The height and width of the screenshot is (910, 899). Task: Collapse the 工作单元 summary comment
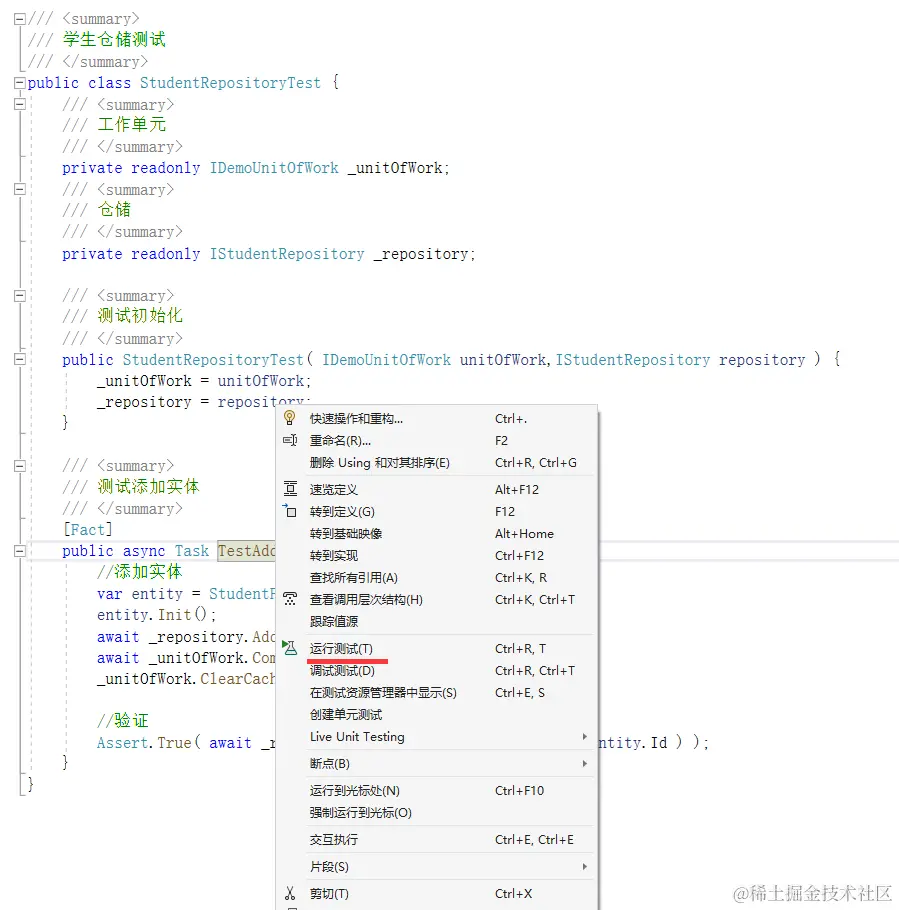pos(20,104)
